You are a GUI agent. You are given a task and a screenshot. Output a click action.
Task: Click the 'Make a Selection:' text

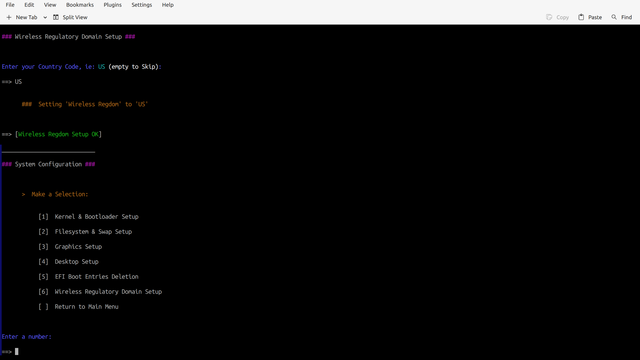tap(60, 194)
